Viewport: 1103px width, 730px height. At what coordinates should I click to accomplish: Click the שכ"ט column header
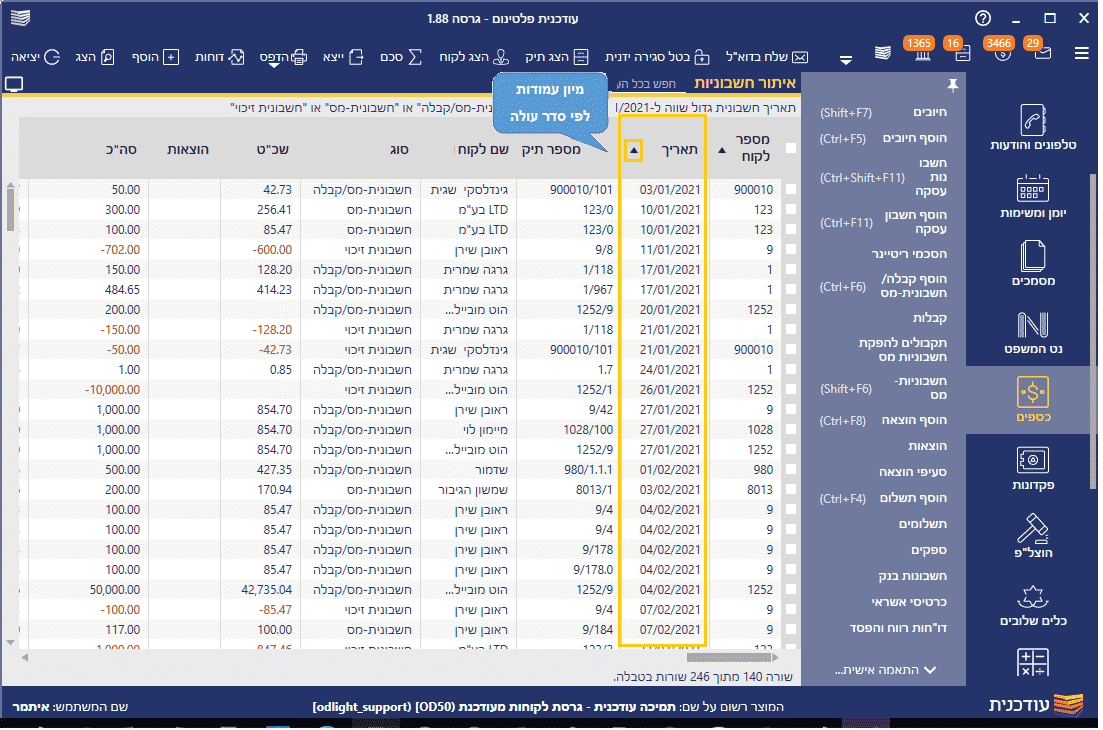273,150
